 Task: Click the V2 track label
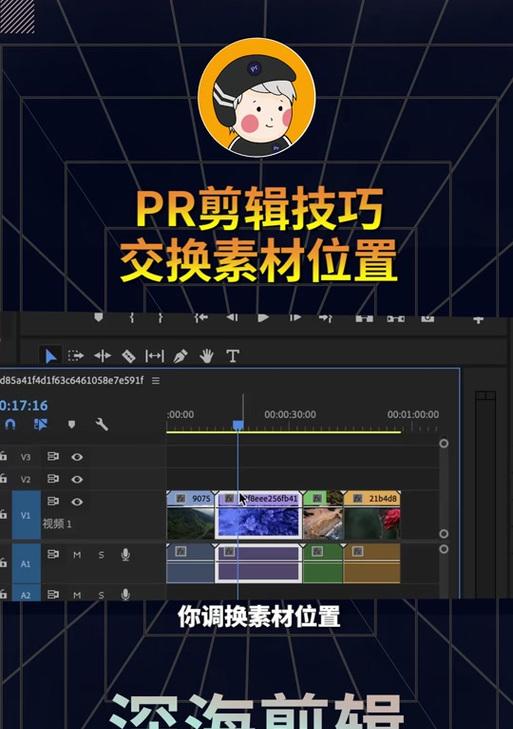coord(26,479)
